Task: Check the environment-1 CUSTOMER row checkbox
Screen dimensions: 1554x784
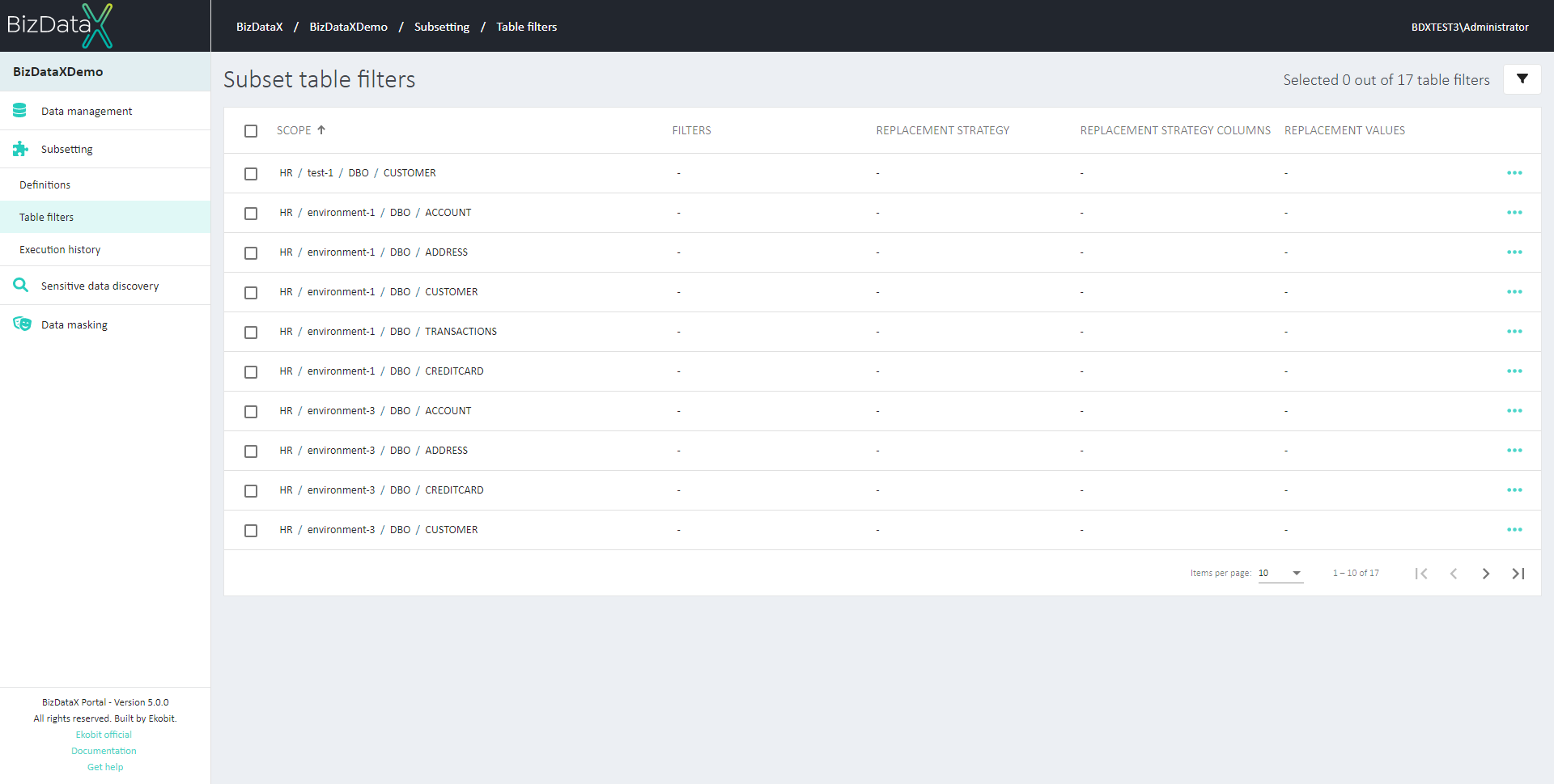Action: pyautogui.click(x=251, y=293)
